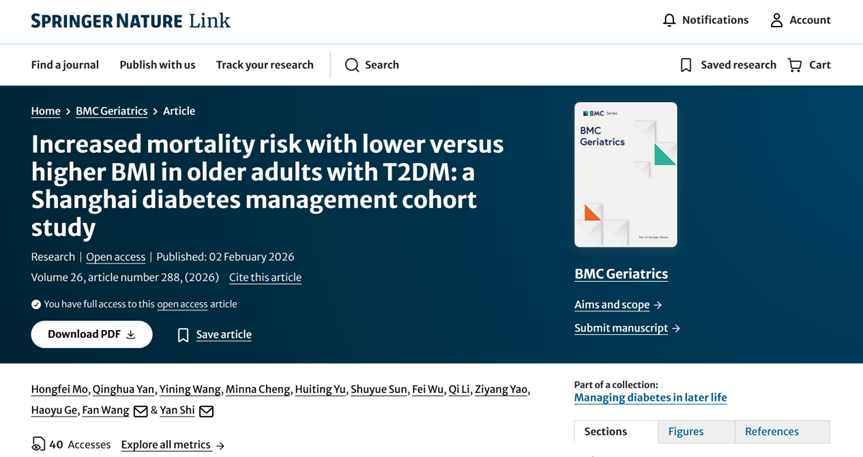Open Saved research bookmark icon
The width and height of the screenshot is (863, 457).
pos(686,65)
